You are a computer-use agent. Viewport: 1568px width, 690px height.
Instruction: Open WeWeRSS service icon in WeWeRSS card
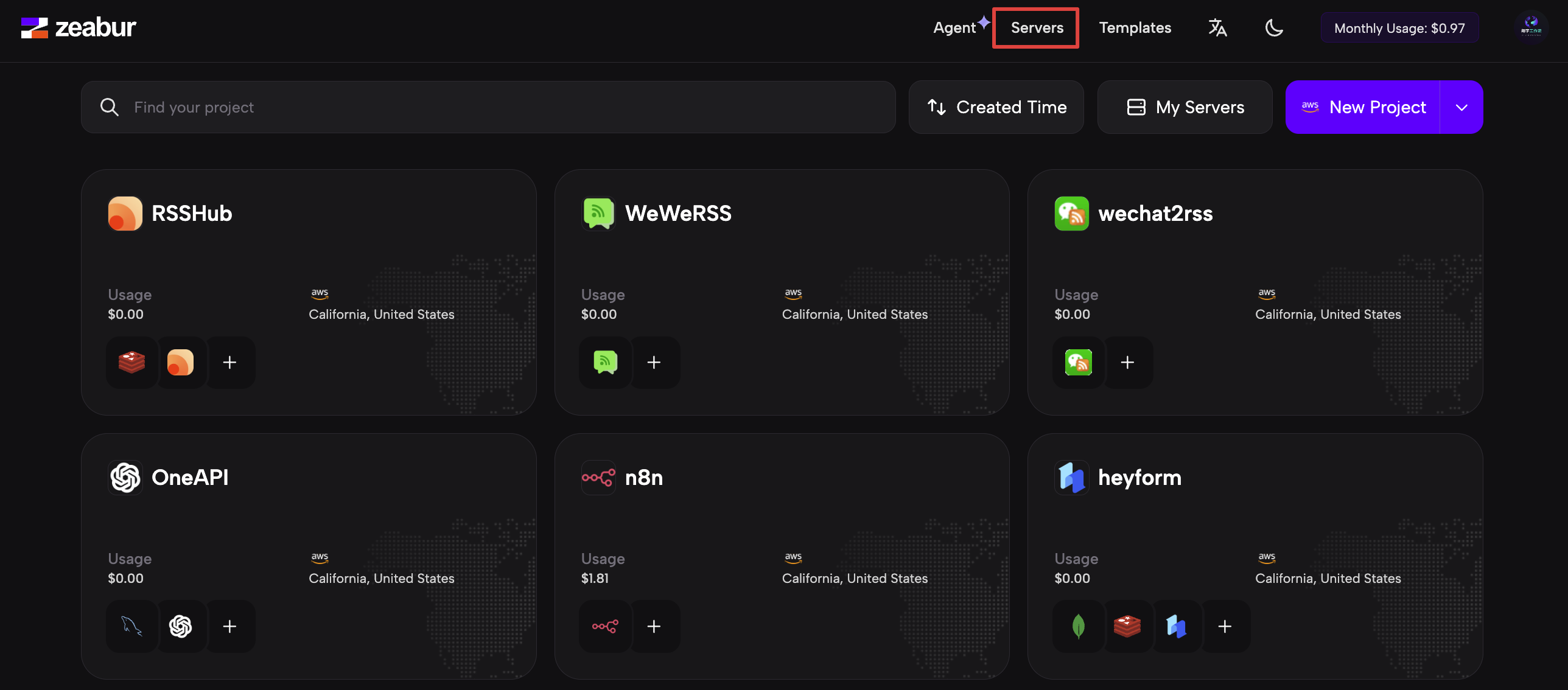click(604, 363)
